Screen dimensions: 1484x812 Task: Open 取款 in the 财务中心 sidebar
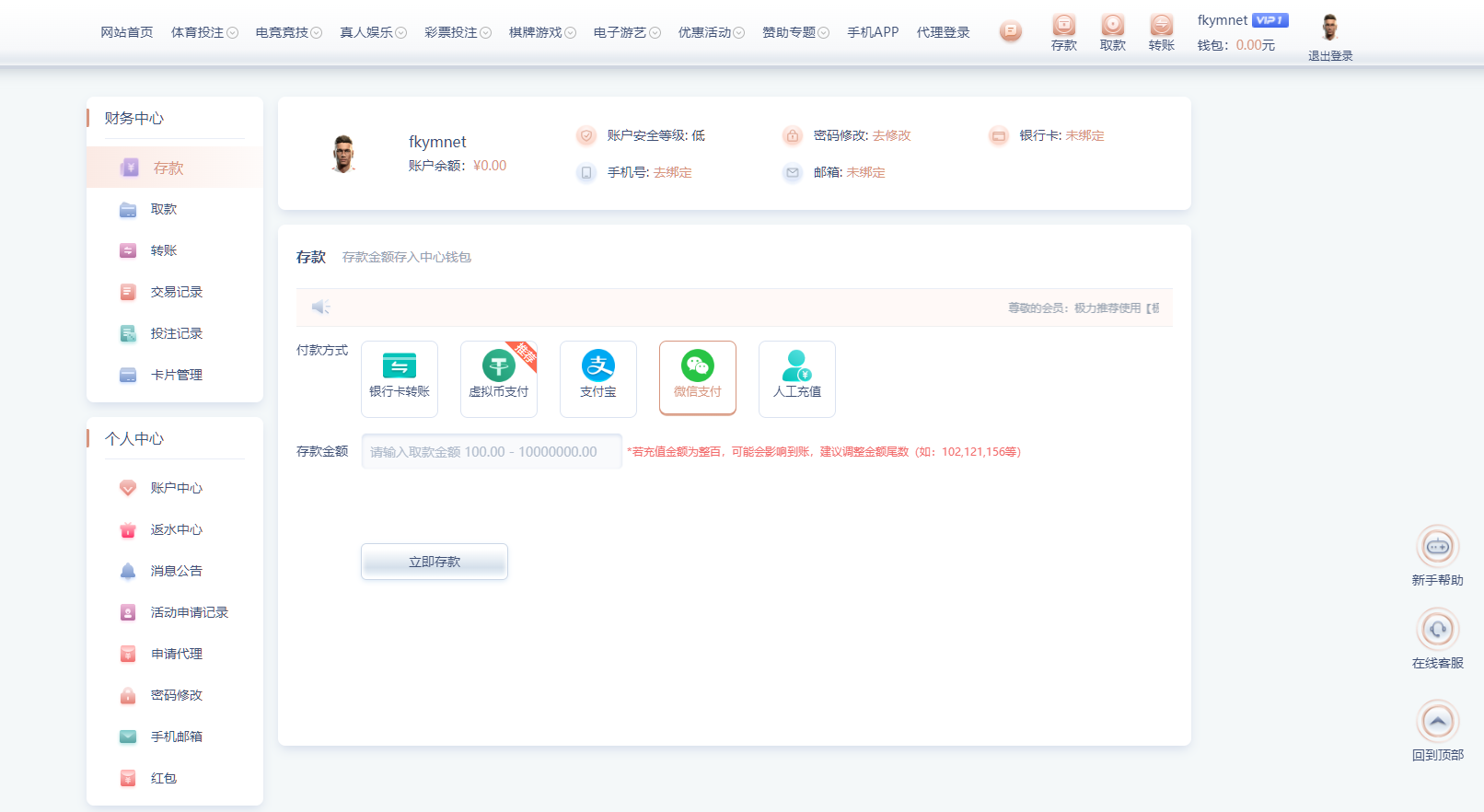click(x=175, y=209)
